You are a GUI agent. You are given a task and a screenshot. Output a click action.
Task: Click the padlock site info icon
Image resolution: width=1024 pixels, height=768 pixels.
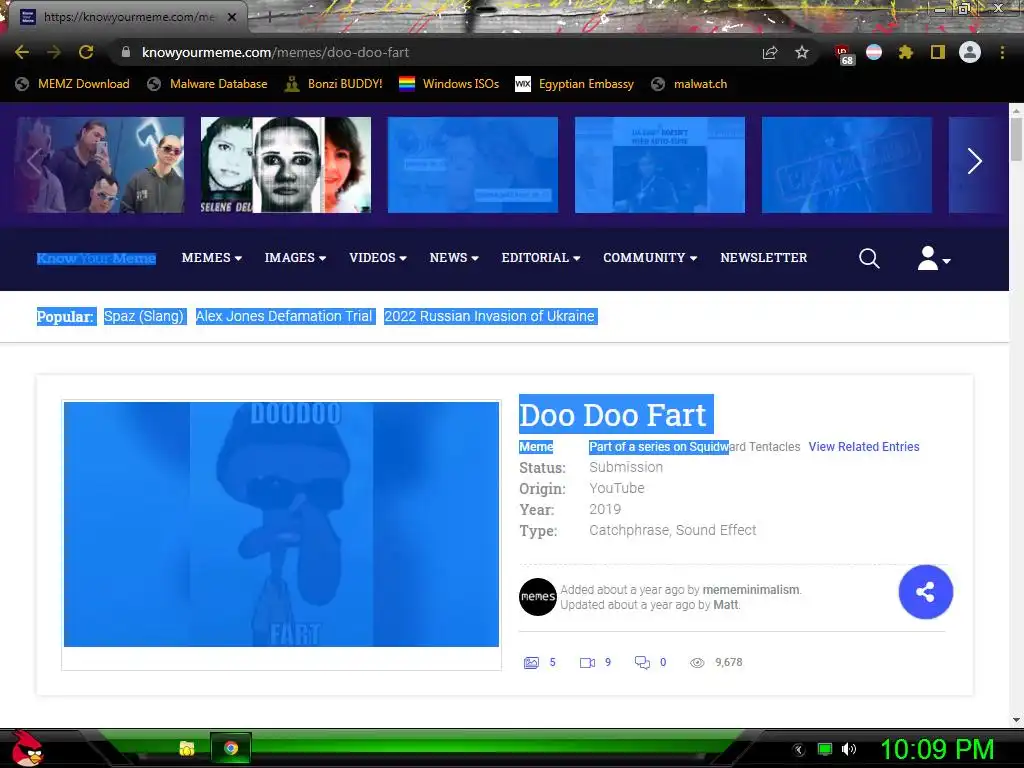(x=126, y=52)
